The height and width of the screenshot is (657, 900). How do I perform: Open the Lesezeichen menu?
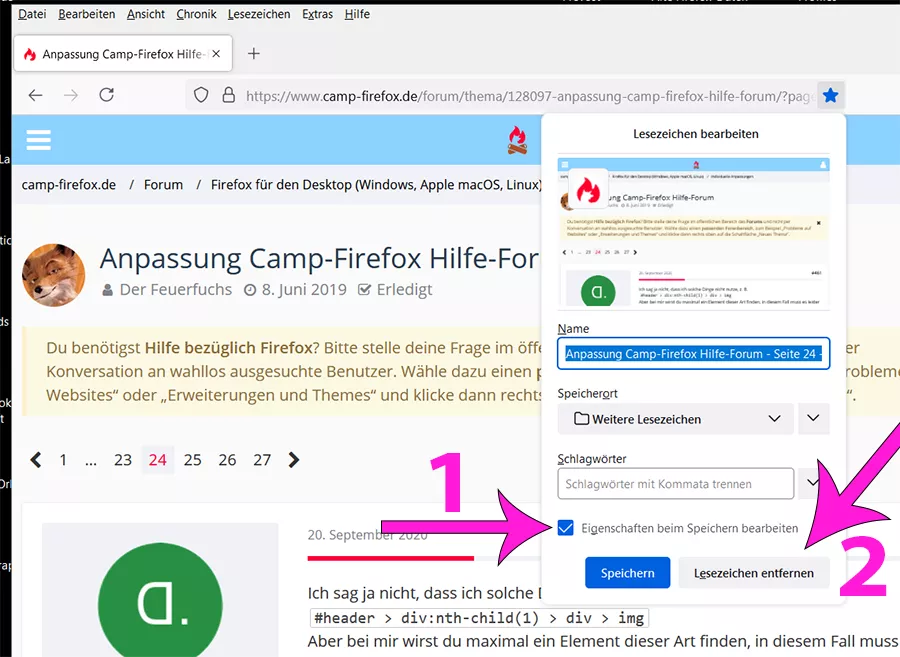click(x=259, y=14)
